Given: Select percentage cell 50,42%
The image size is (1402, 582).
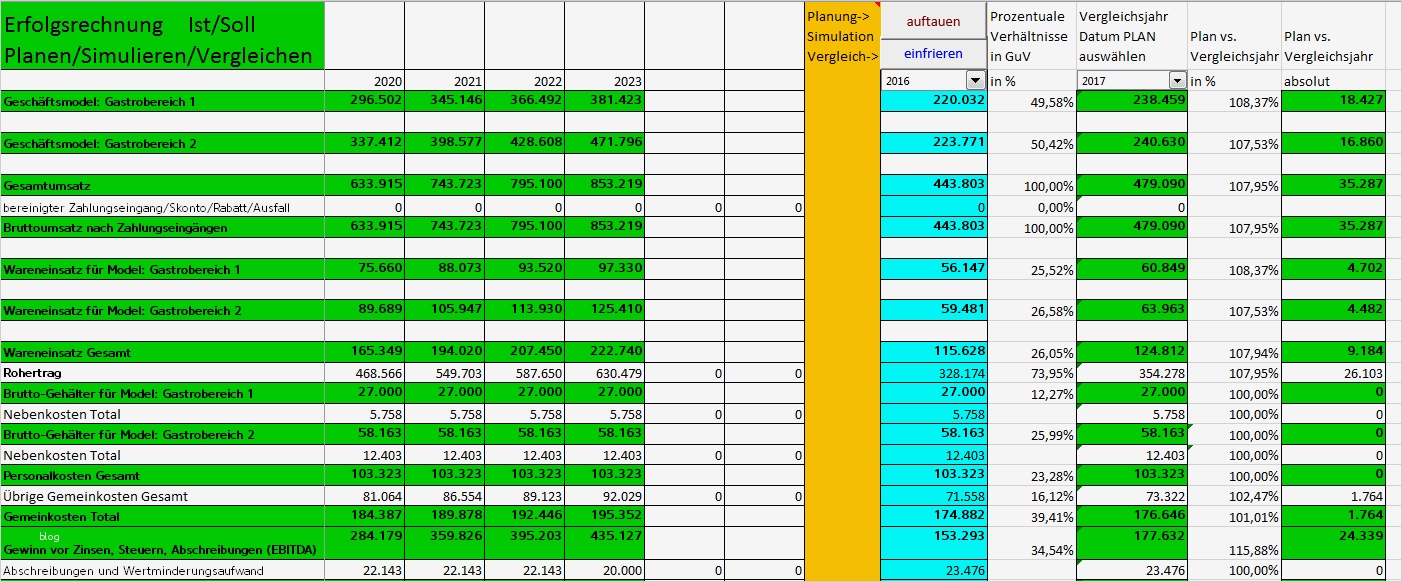Looking at the screenshot, I should [x=1032, y=143].
